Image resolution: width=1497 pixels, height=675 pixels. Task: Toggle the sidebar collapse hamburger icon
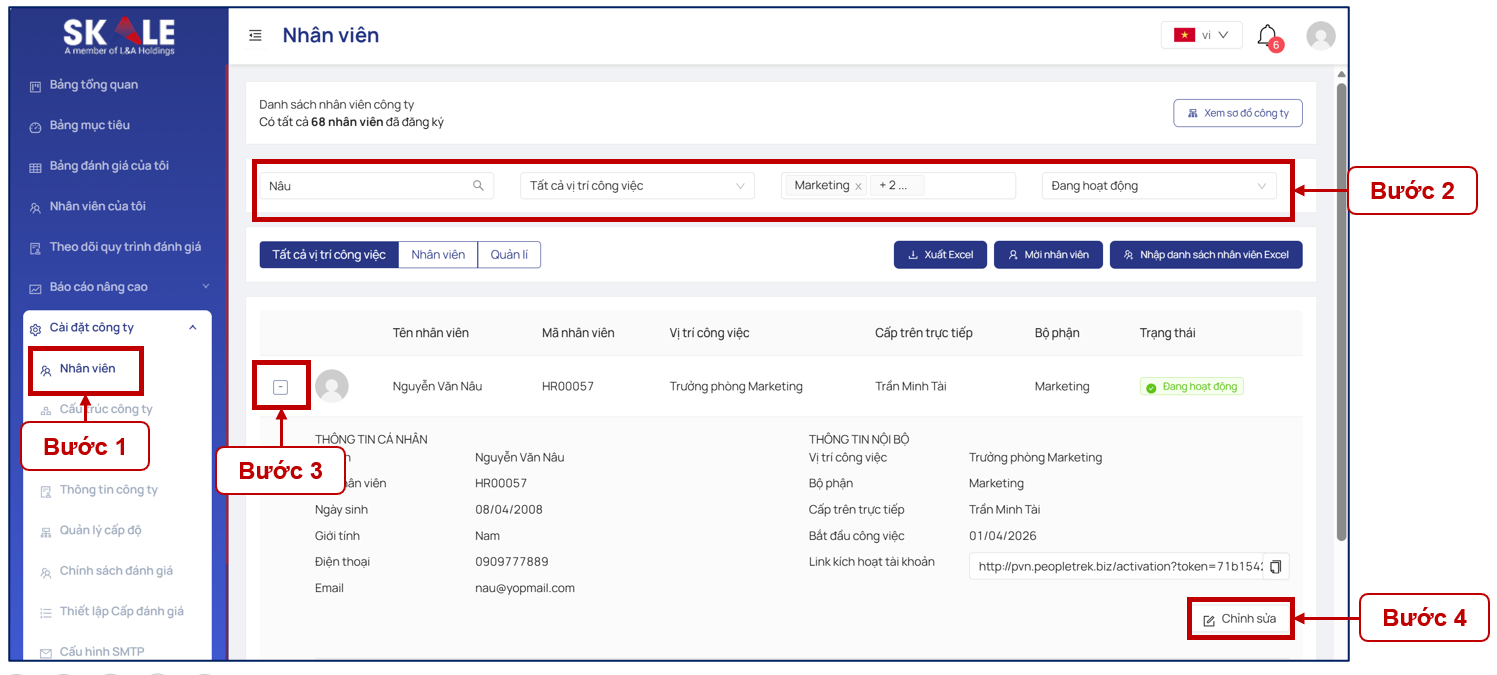pos(255,35)
